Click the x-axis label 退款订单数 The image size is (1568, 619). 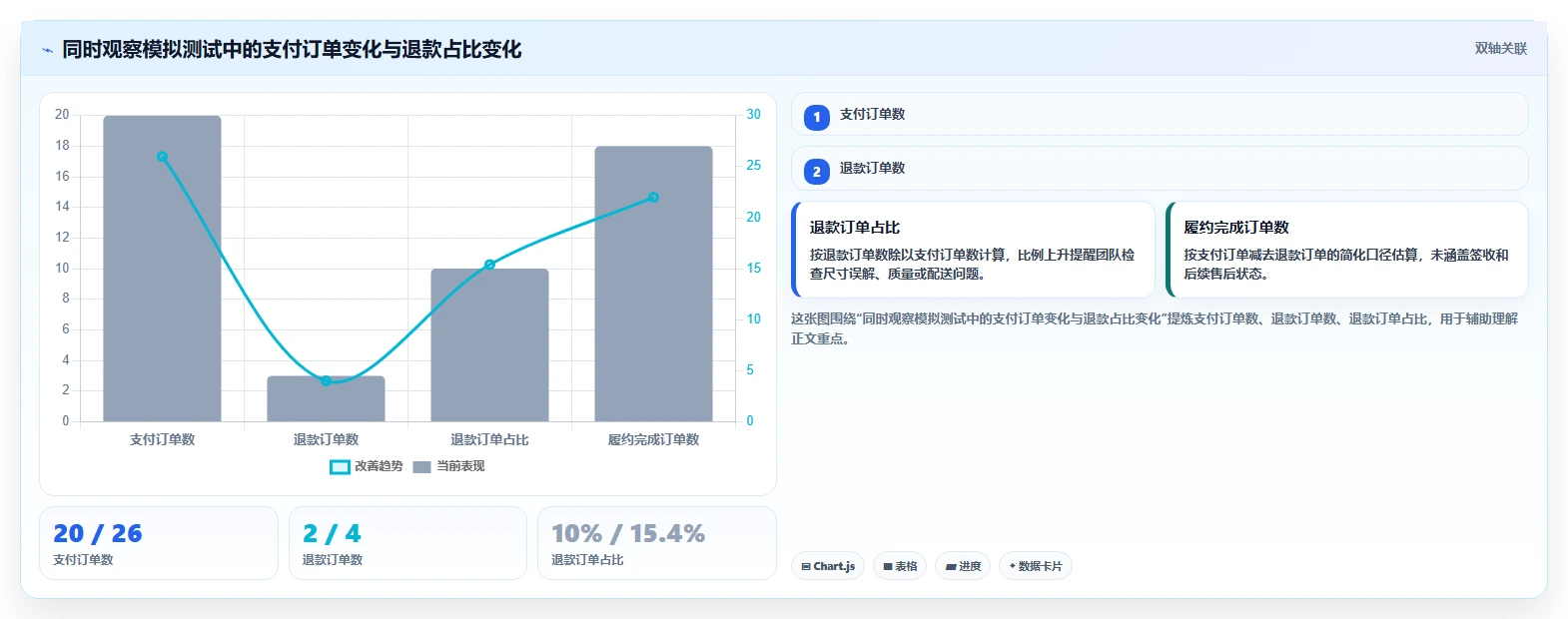(326, 439)
